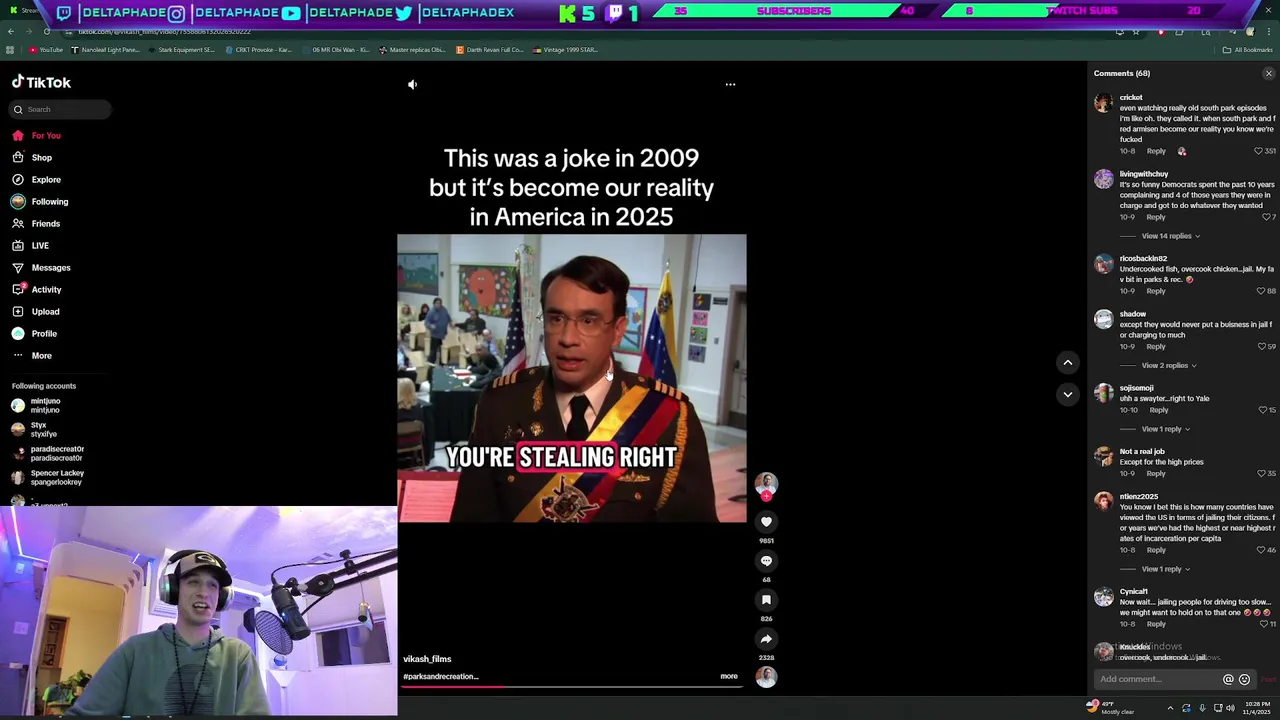Image resolution: width=1280 pixels, height=720 pixels.
Task: Like ricosbackin82's comment heart
Action: (1260, 291)
